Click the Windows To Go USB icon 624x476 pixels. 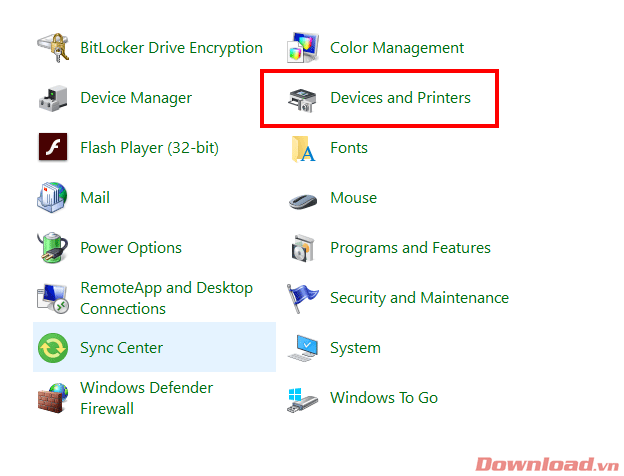pos(302,400)
